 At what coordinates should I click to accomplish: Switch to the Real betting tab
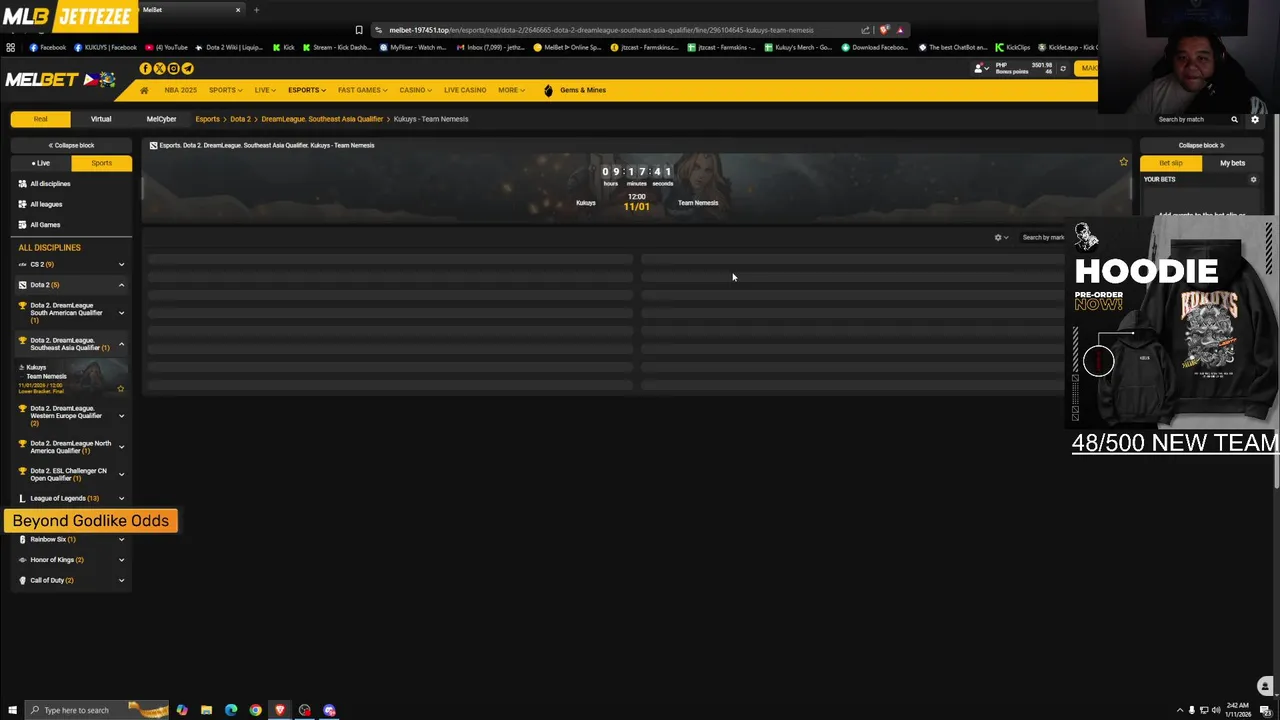[x=41, y=119]
